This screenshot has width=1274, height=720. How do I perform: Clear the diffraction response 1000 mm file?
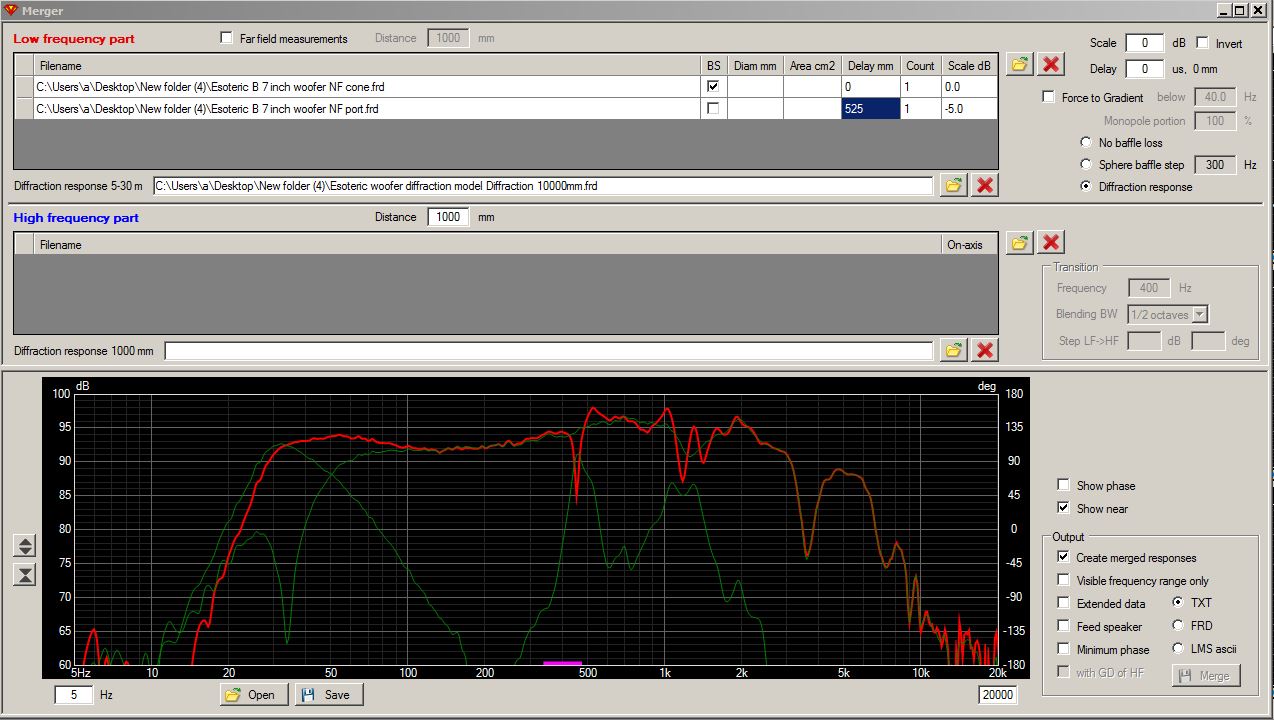985,350
